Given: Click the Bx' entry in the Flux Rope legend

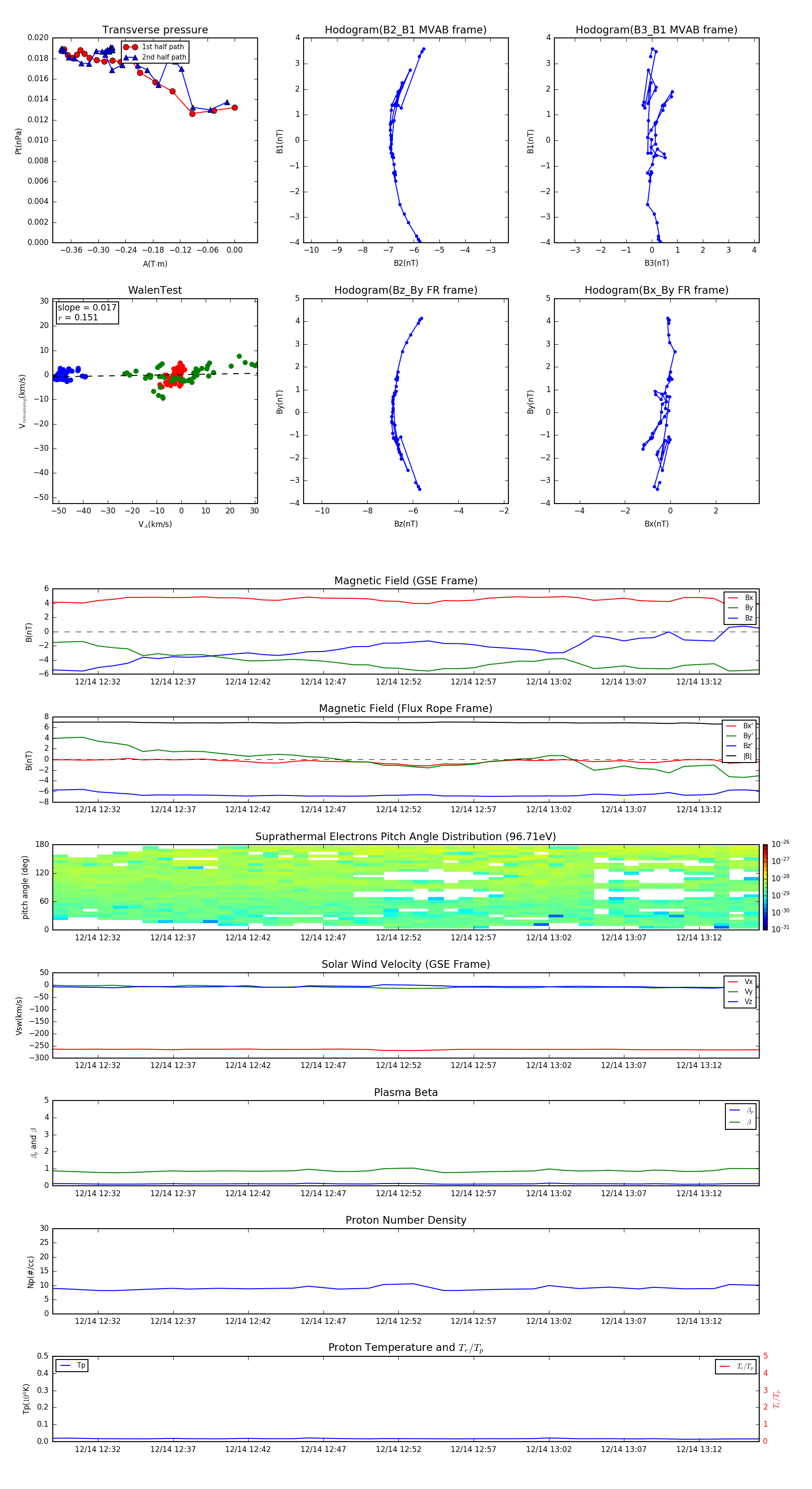Looking at the screenshot, I should 740,726.
